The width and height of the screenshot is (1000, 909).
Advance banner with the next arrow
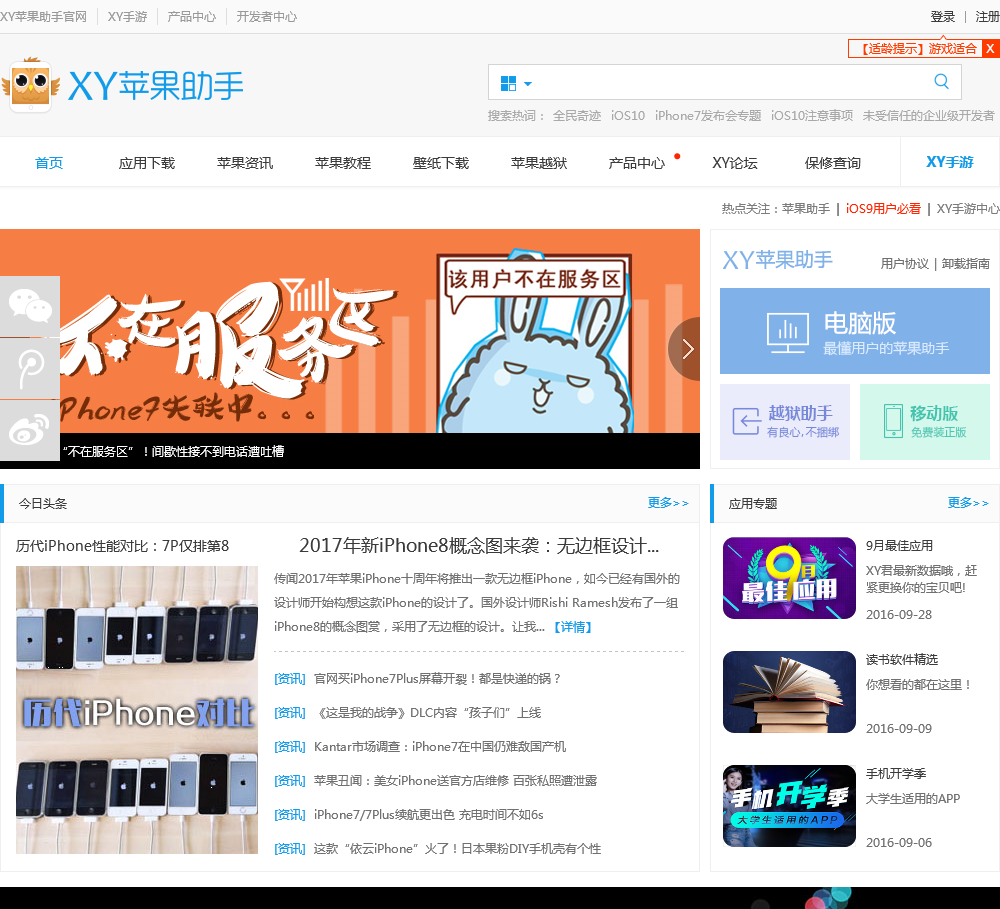coord(686,349)
